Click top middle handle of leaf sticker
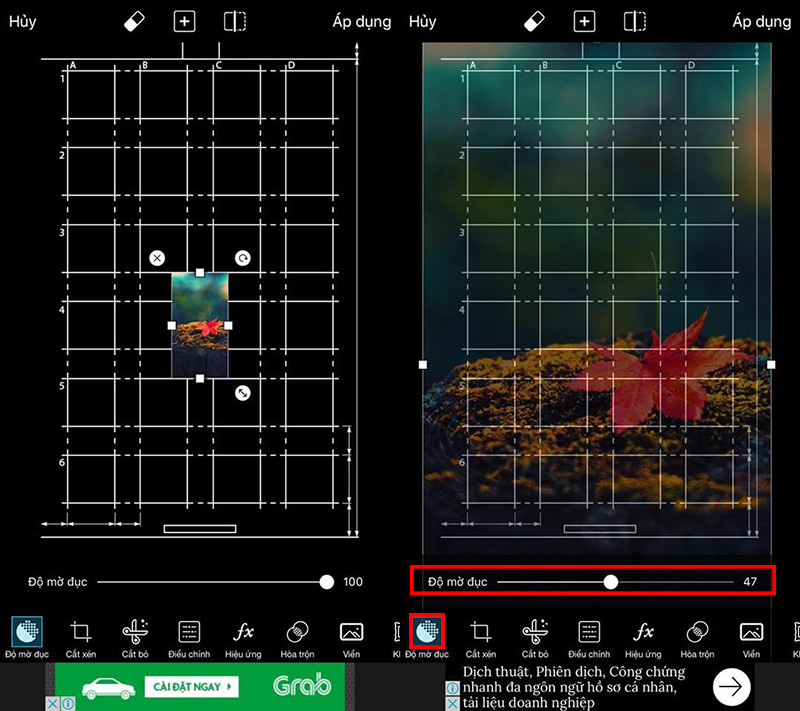800x711 pixels. tap(200, 273)
